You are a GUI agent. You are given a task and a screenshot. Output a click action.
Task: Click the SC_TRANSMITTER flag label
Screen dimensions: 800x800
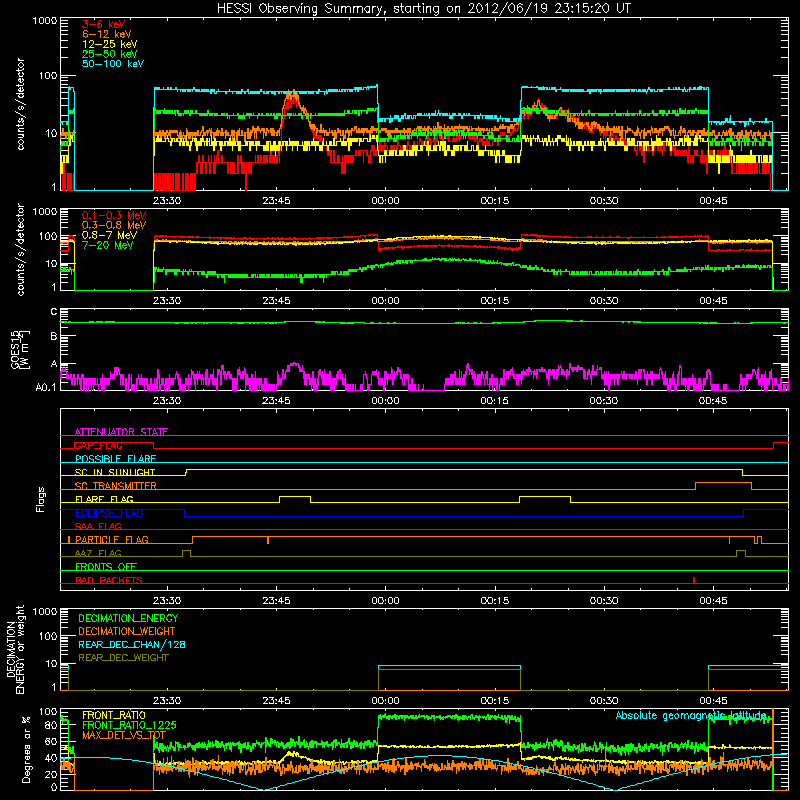(x=116, y=485)
